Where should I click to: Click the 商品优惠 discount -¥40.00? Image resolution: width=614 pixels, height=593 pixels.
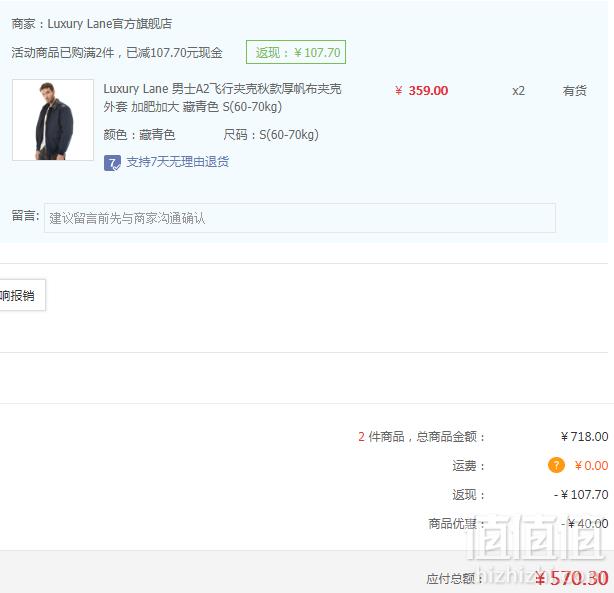point(585,523)
